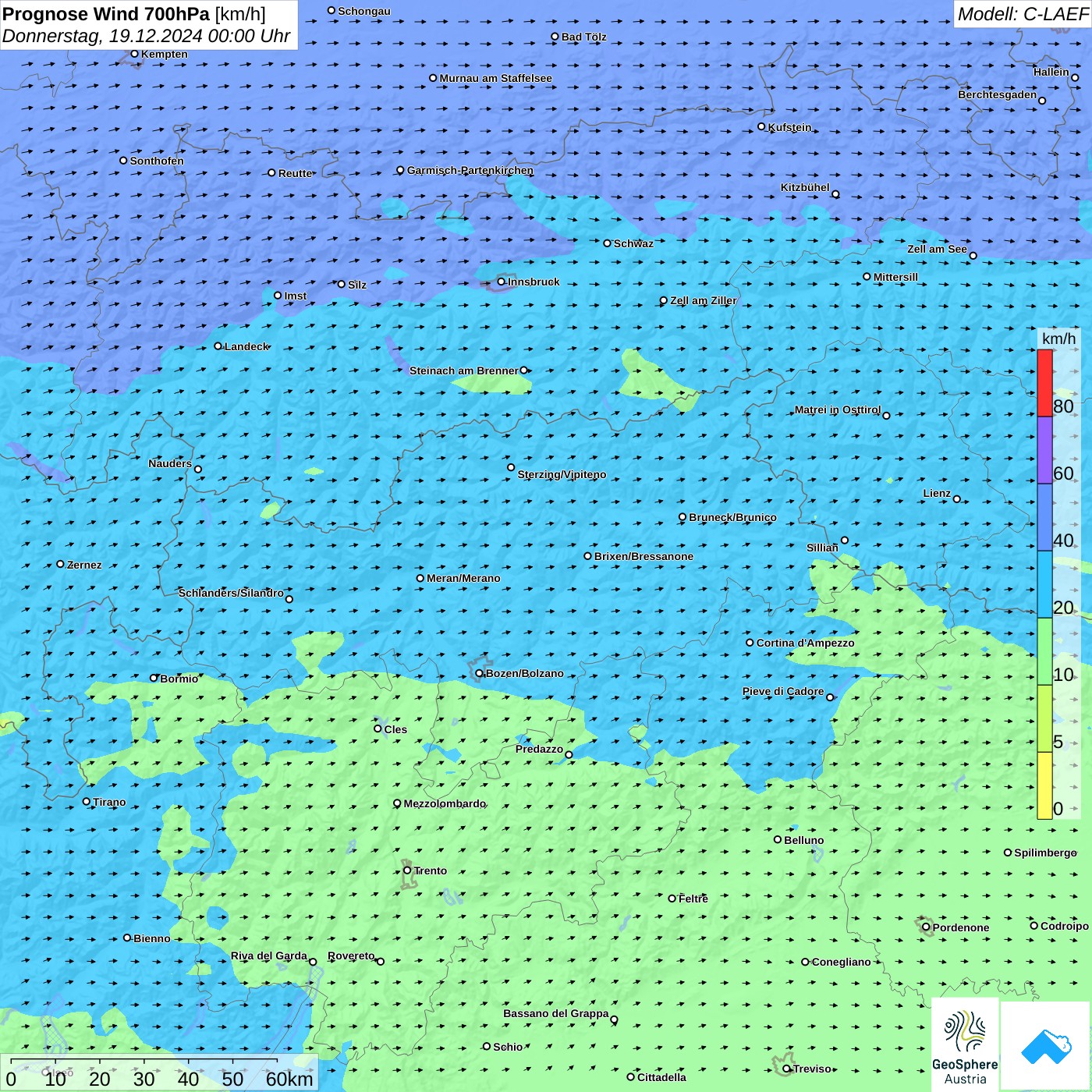Click the 'Sterzing/Vipiteno' label
This screenshot has height=1092, width=1092.
point(562,474)
